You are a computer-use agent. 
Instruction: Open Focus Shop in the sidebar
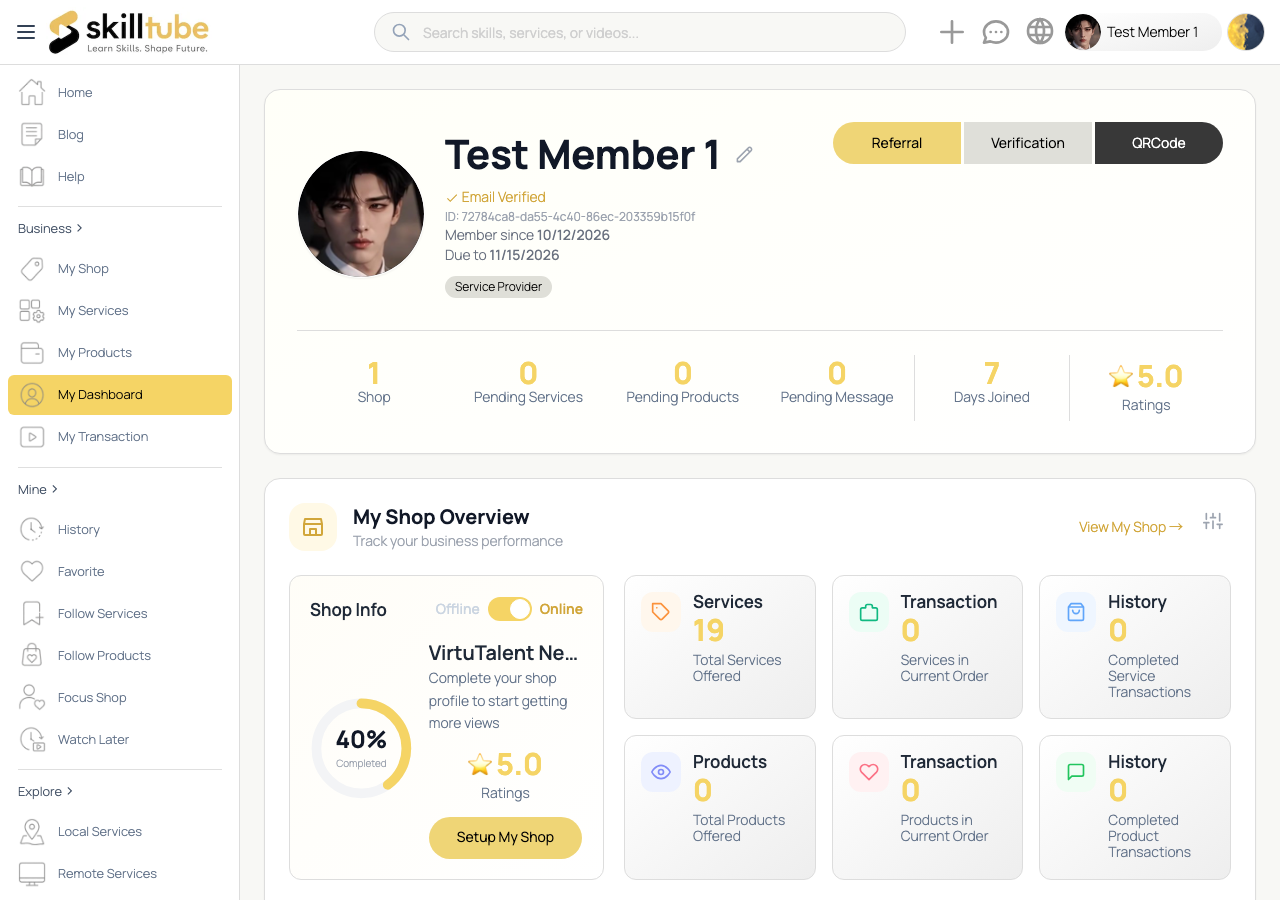coord(120,697)
